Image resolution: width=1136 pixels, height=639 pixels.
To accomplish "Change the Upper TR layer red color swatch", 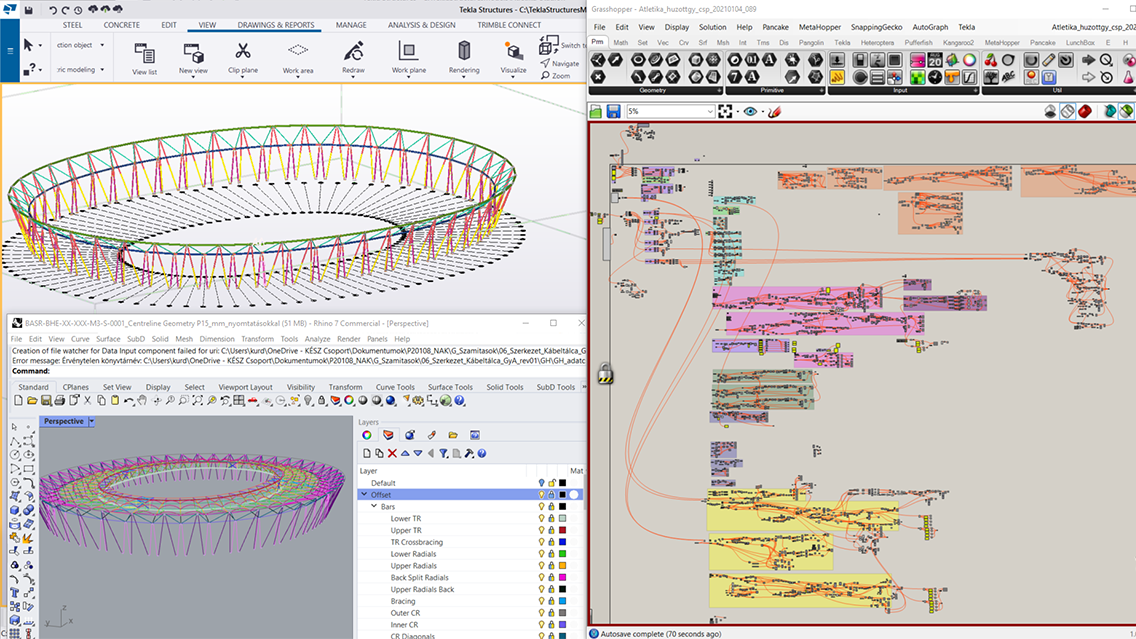I will (x=562, y=530).
